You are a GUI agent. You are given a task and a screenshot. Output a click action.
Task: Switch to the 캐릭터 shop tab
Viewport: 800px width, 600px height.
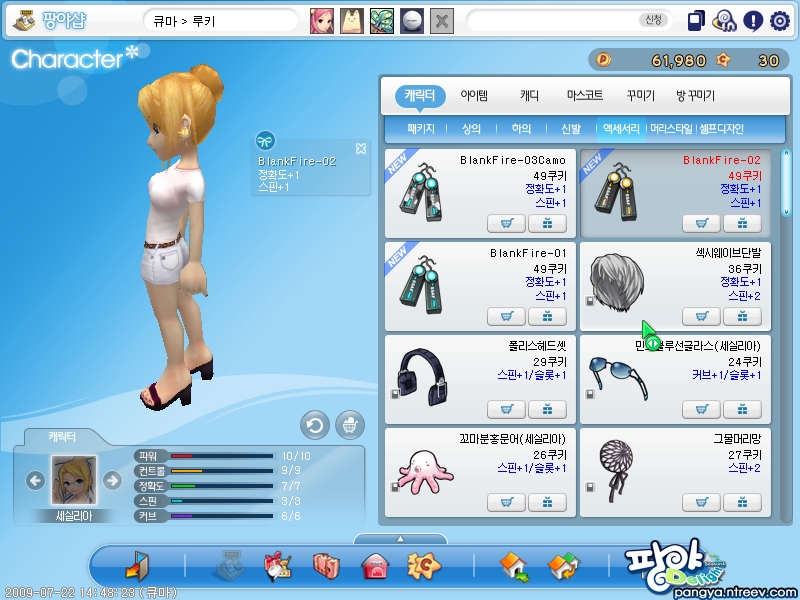point(420,95)
